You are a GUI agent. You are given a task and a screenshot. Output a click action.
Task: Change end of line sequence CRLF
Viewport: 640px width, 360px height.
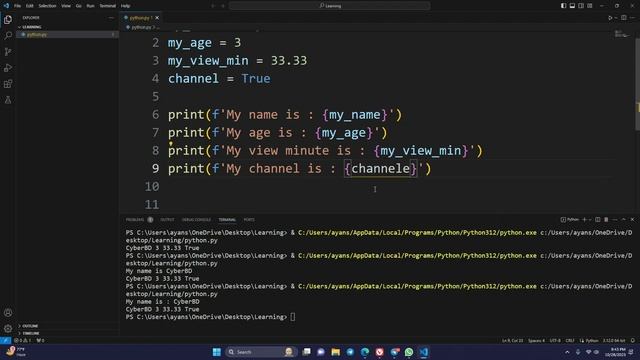click(570, 340)
